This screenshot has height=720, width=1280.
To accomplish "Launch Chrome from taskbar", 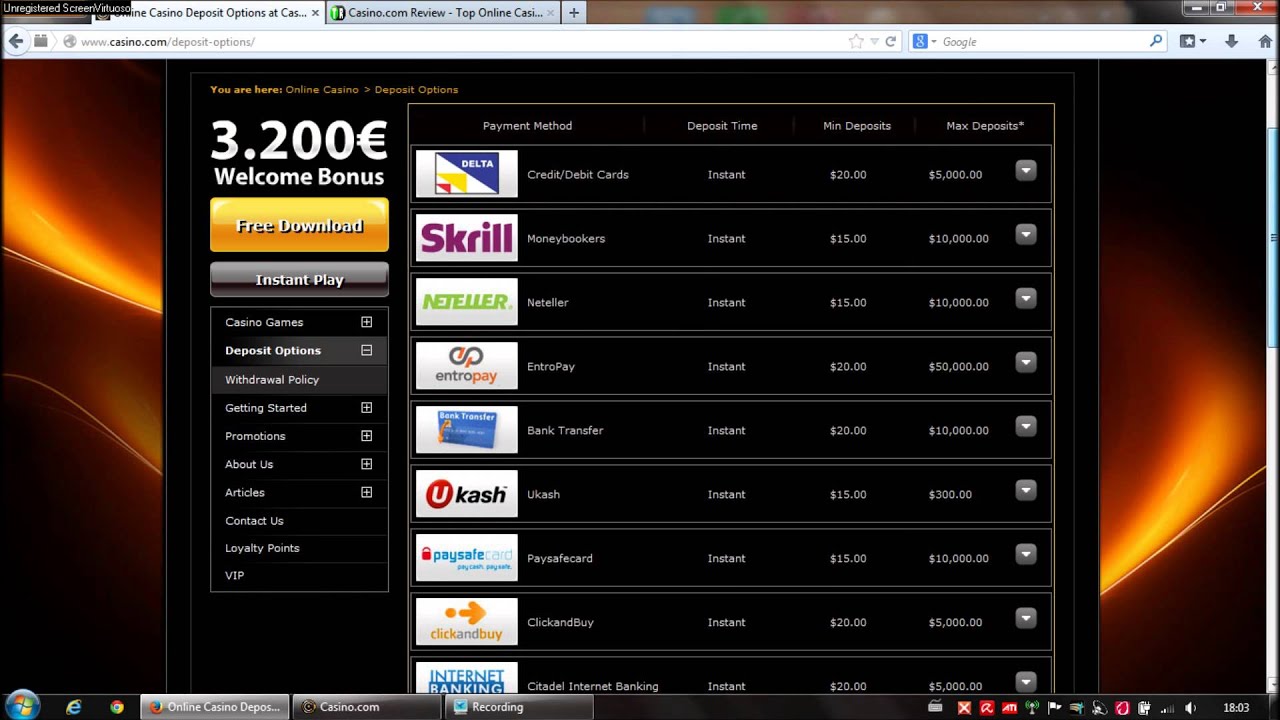I will pyautogui.click(x=117, y=707).
